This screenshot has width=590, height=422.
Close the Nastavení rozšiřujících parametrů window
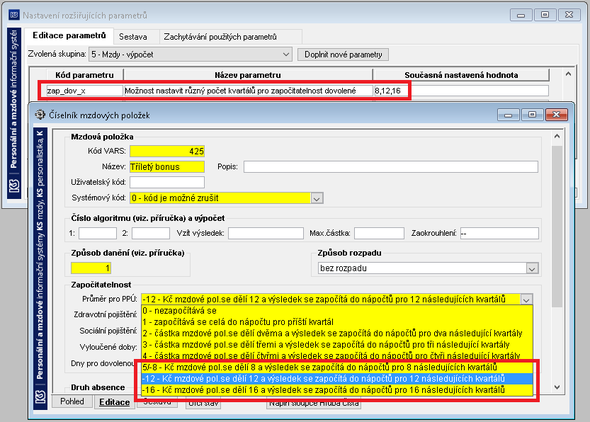click(x=569, y=15)
